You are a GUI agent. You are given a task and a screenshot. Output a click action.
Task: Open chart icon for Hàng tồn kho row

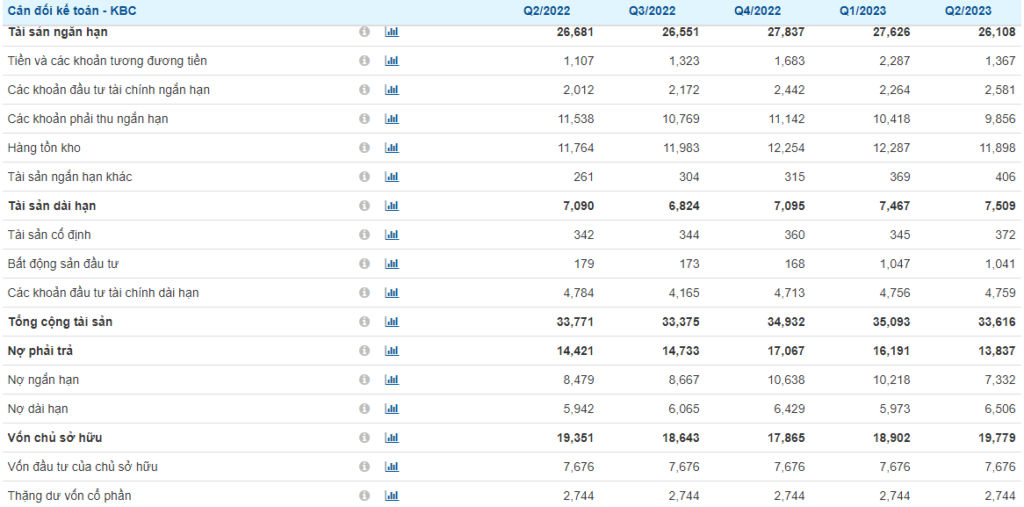pos(391,148)
